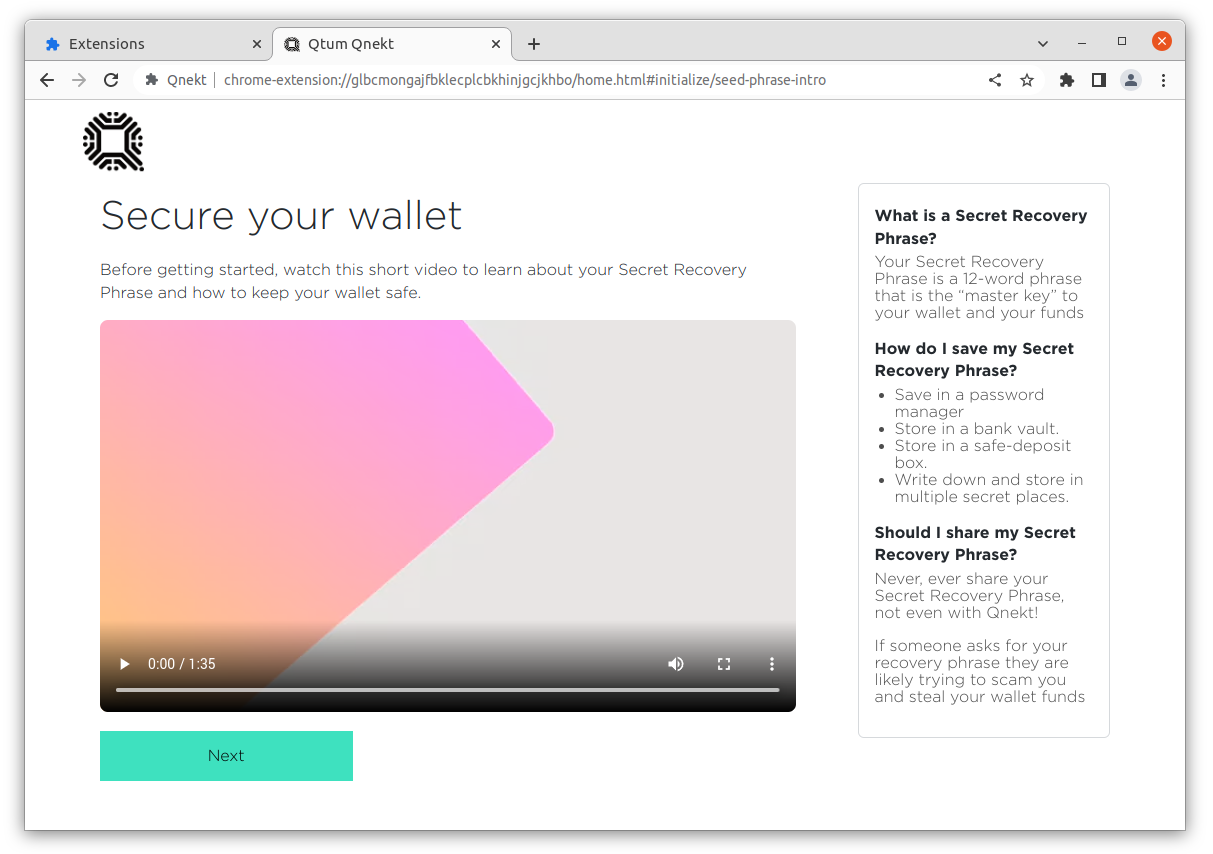Open the tab search dropdown

point(1043,44)
